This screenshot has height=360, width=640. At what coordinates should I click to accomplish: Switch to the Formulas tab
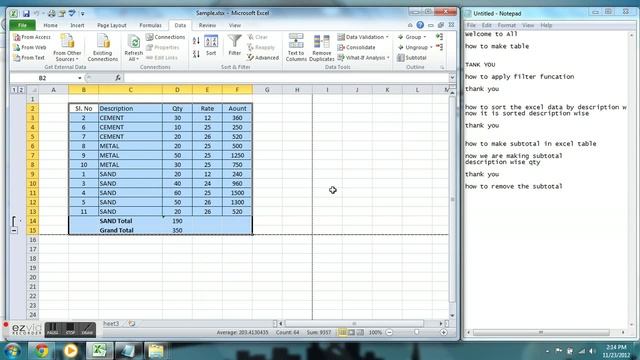(x=150, y=25)
